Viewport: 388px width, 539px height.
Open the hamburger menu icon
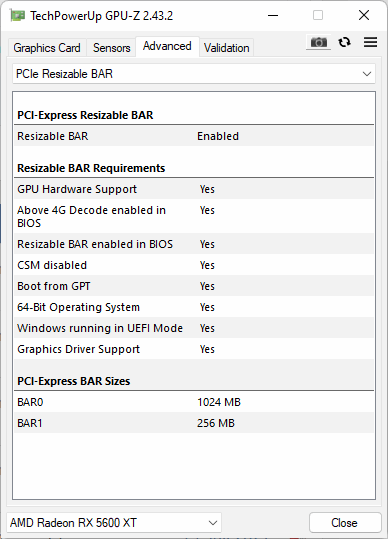[x=370, y=42]
